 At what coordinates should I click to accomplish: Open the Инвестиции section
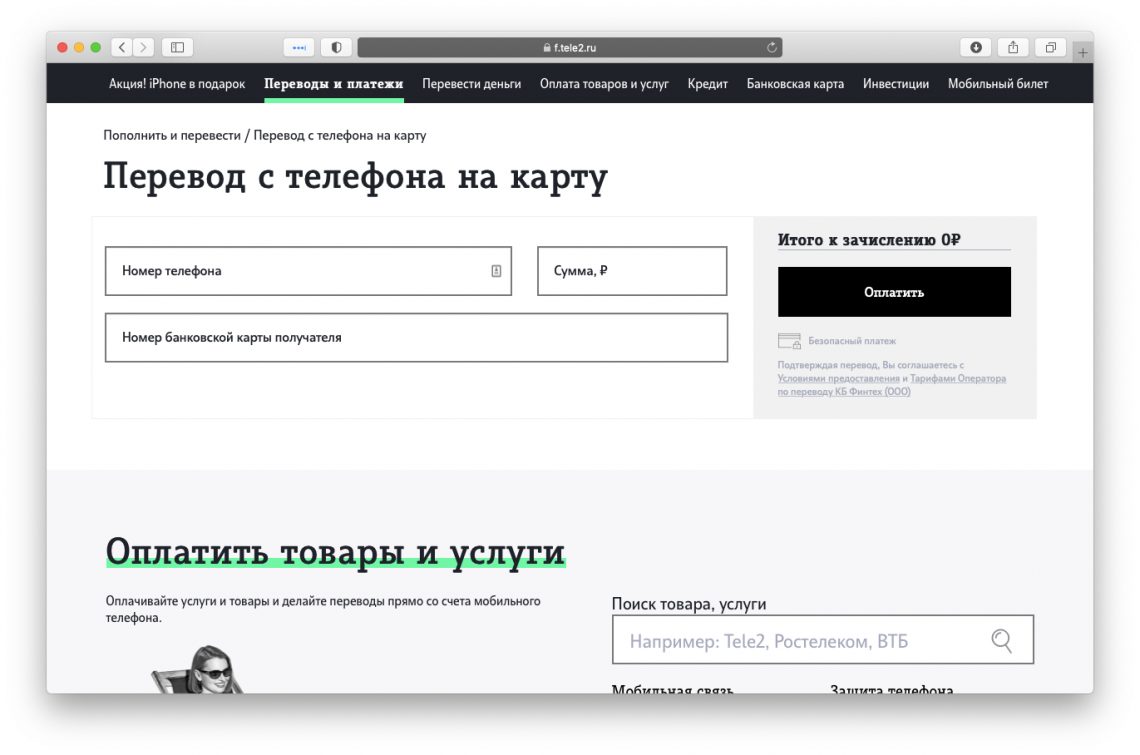(x=896, y=84)
